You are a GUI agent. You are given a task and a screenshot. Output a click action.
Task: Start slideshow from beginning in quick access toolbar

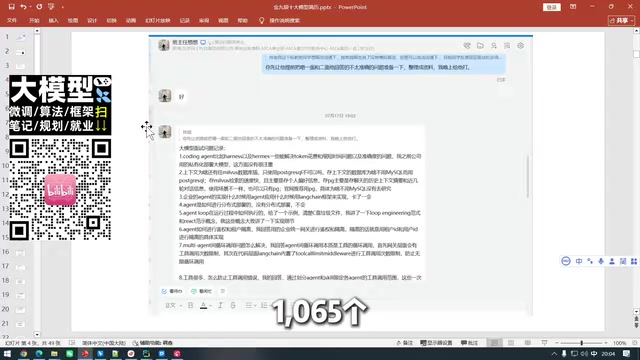coord(51,7)
